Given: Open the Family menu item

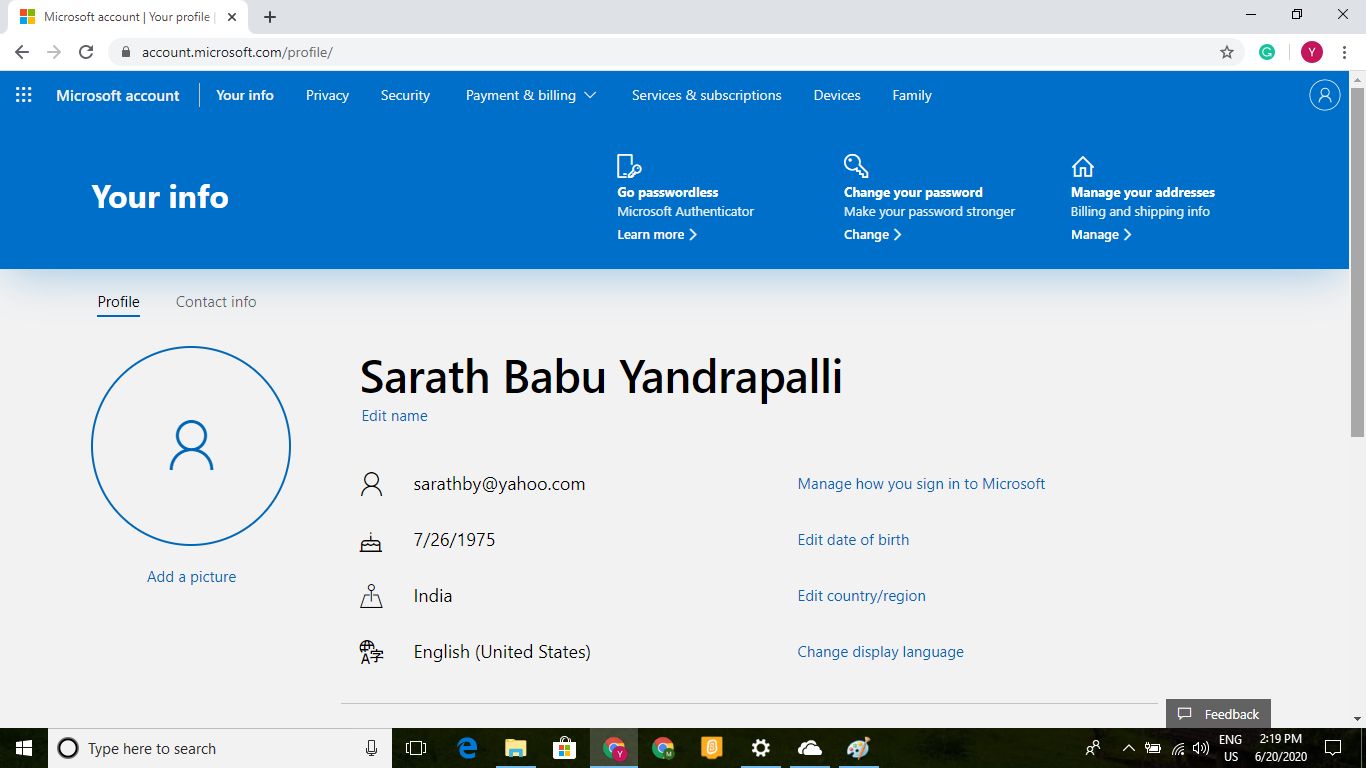Looking at the screenshot, I should (x=912, y=95).
